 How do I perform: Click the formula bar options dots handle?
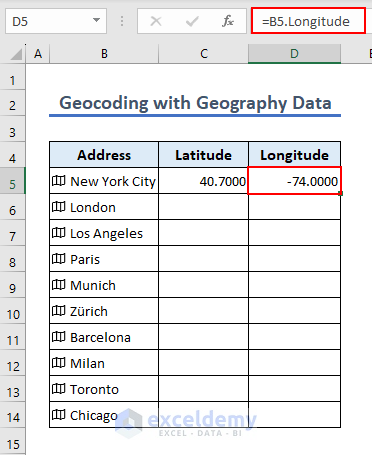coord(122,21)
